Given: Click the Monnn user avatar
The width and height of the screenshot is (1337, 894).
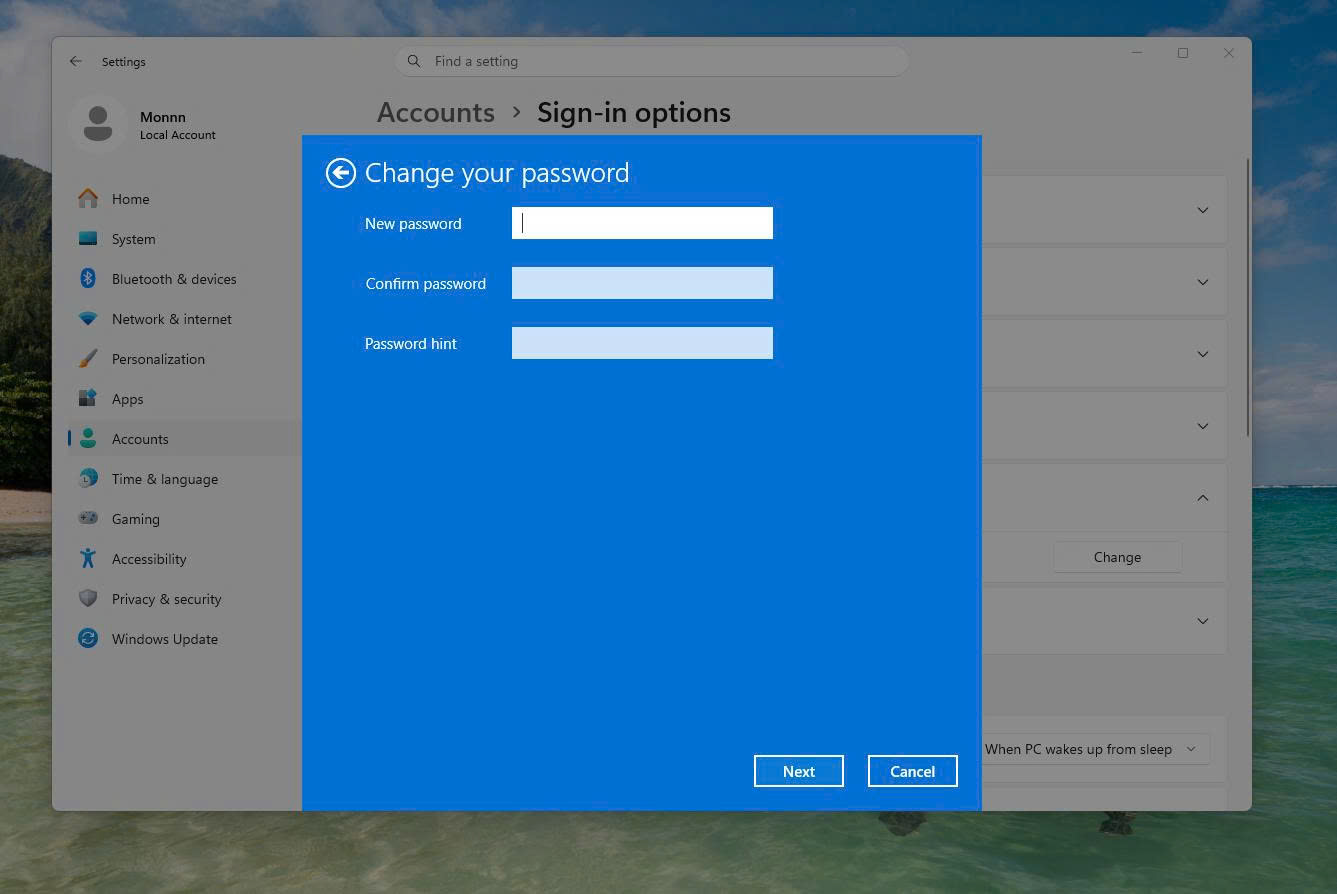Looking at the screenshot, I should coord(98,124).
